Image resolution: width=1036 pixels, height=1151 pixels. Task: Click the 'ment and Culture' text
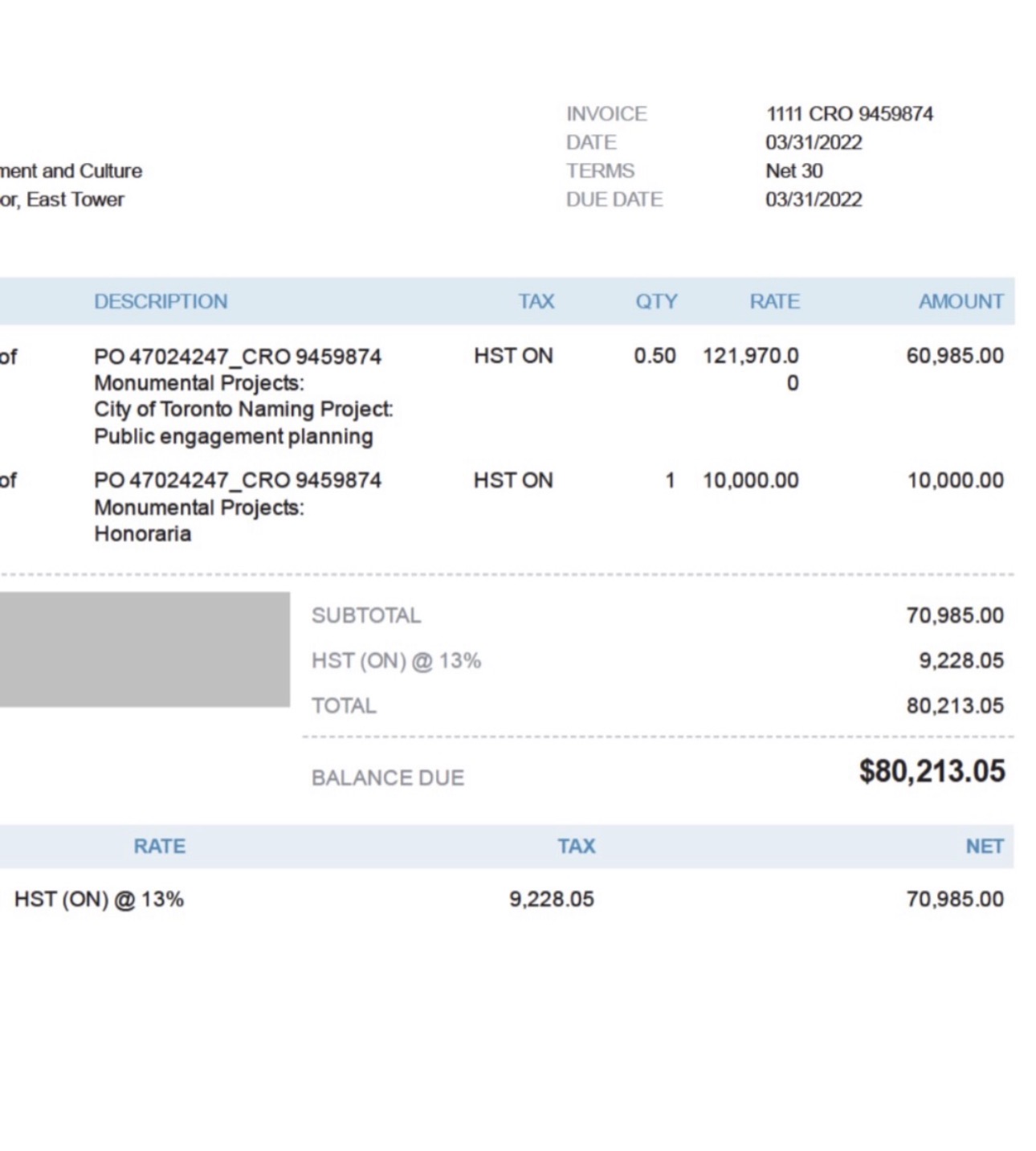pos(71,170)
